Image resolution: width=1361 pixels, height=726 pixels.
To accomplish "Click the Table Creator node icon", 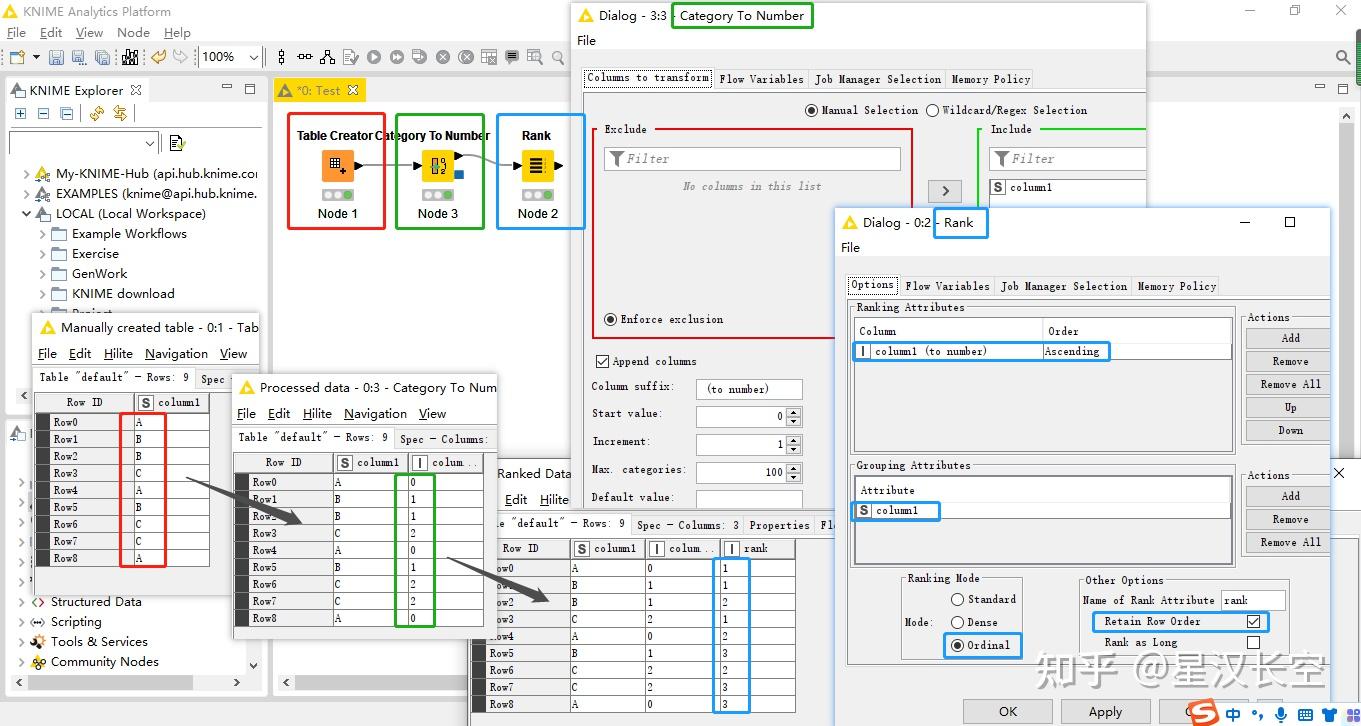I will [x=338, y=166].
